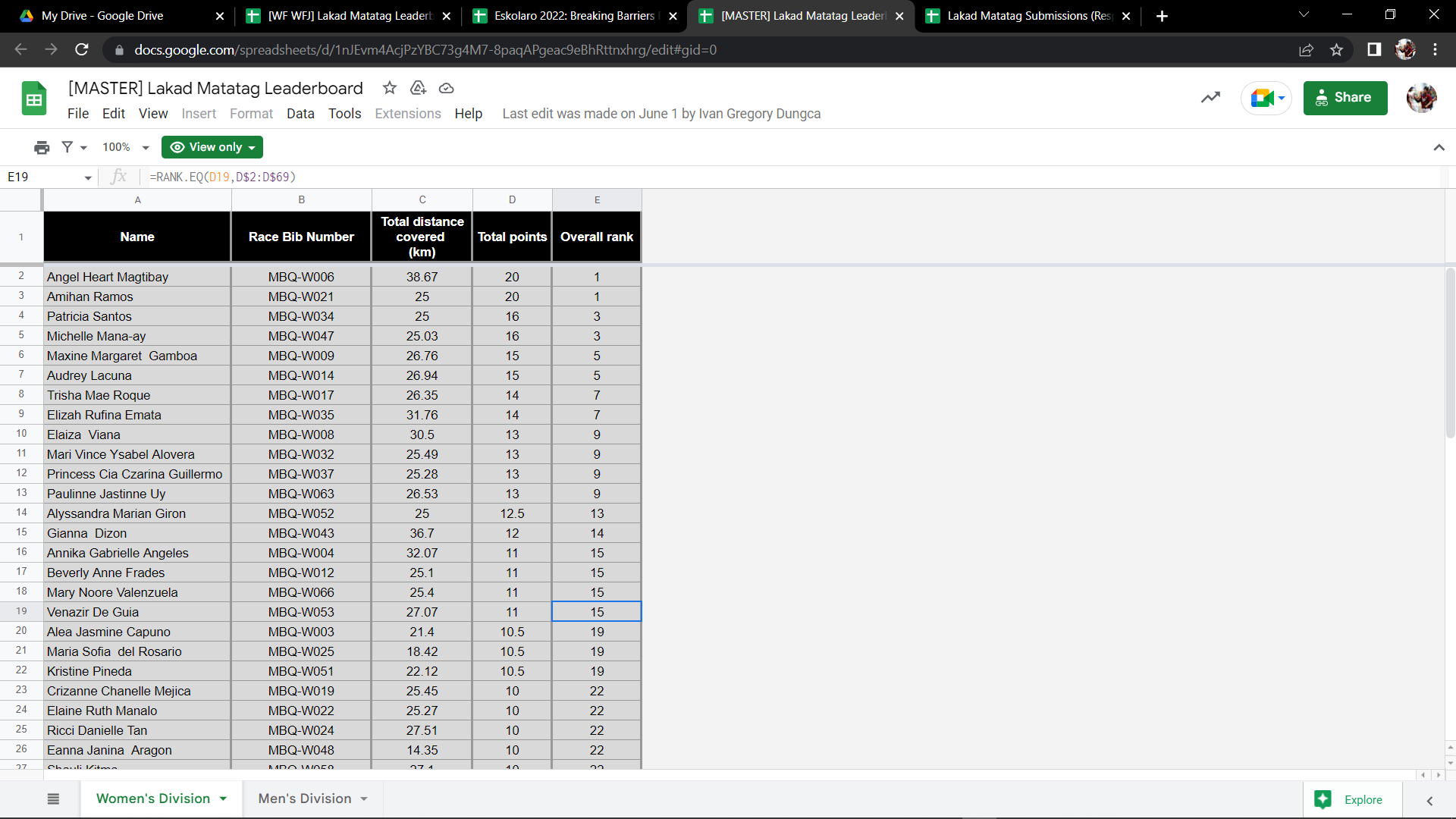The image size is (1456, 819).
Task: Click the Google Sheets home icon
Action: click(34, 99)
